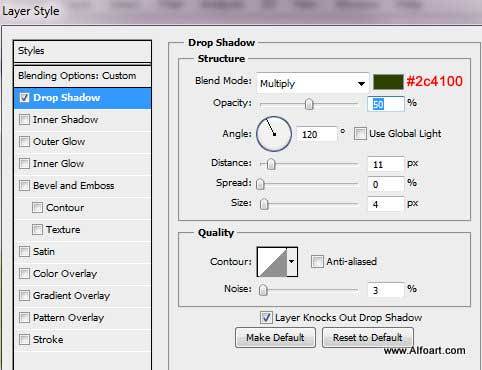Image resolution: width=482 pixels, height=370 pixels.
Task: Click the Size value input field
Action: (386, 204)
